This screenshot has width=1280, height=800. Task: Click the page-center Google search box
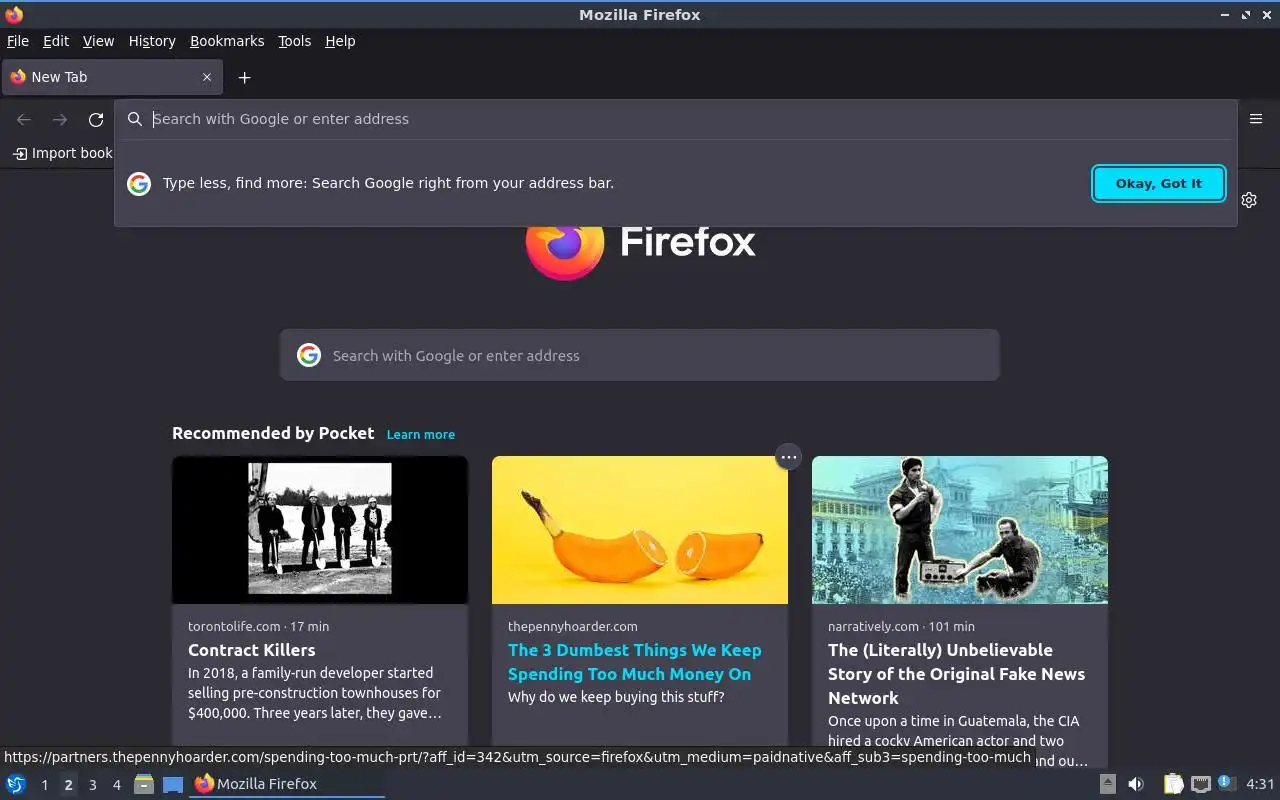pyautogui.click(x=640, y=355)
